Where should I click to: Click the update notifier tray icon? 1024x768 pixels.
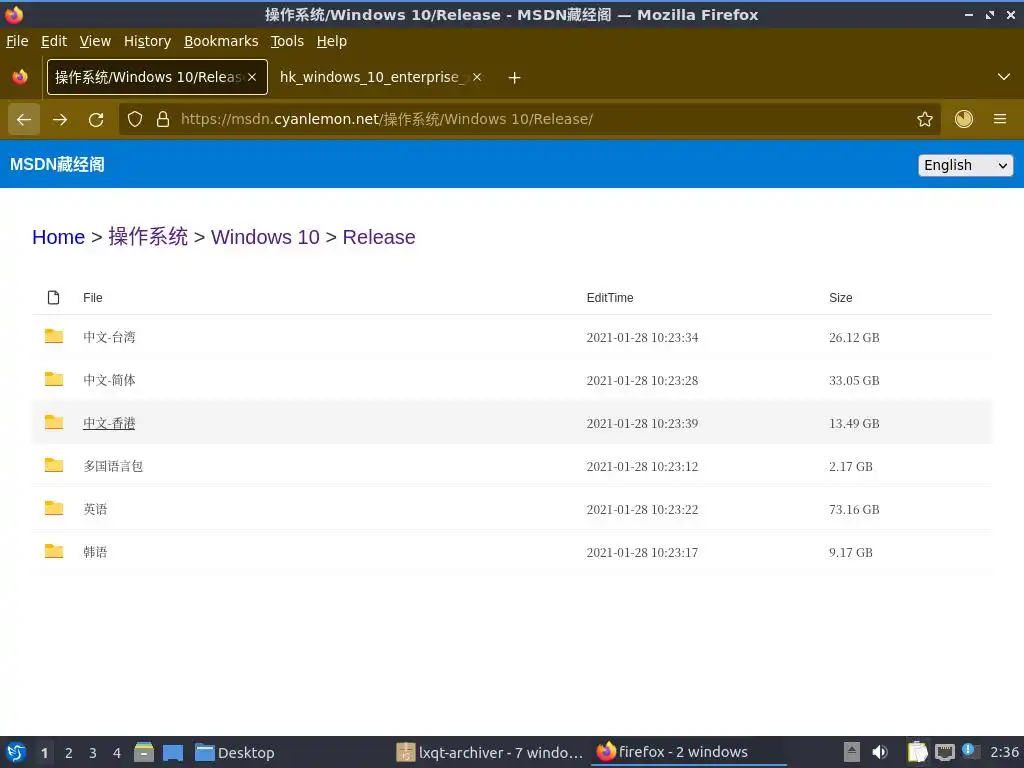pyautogui.click(x=970, y=751)
